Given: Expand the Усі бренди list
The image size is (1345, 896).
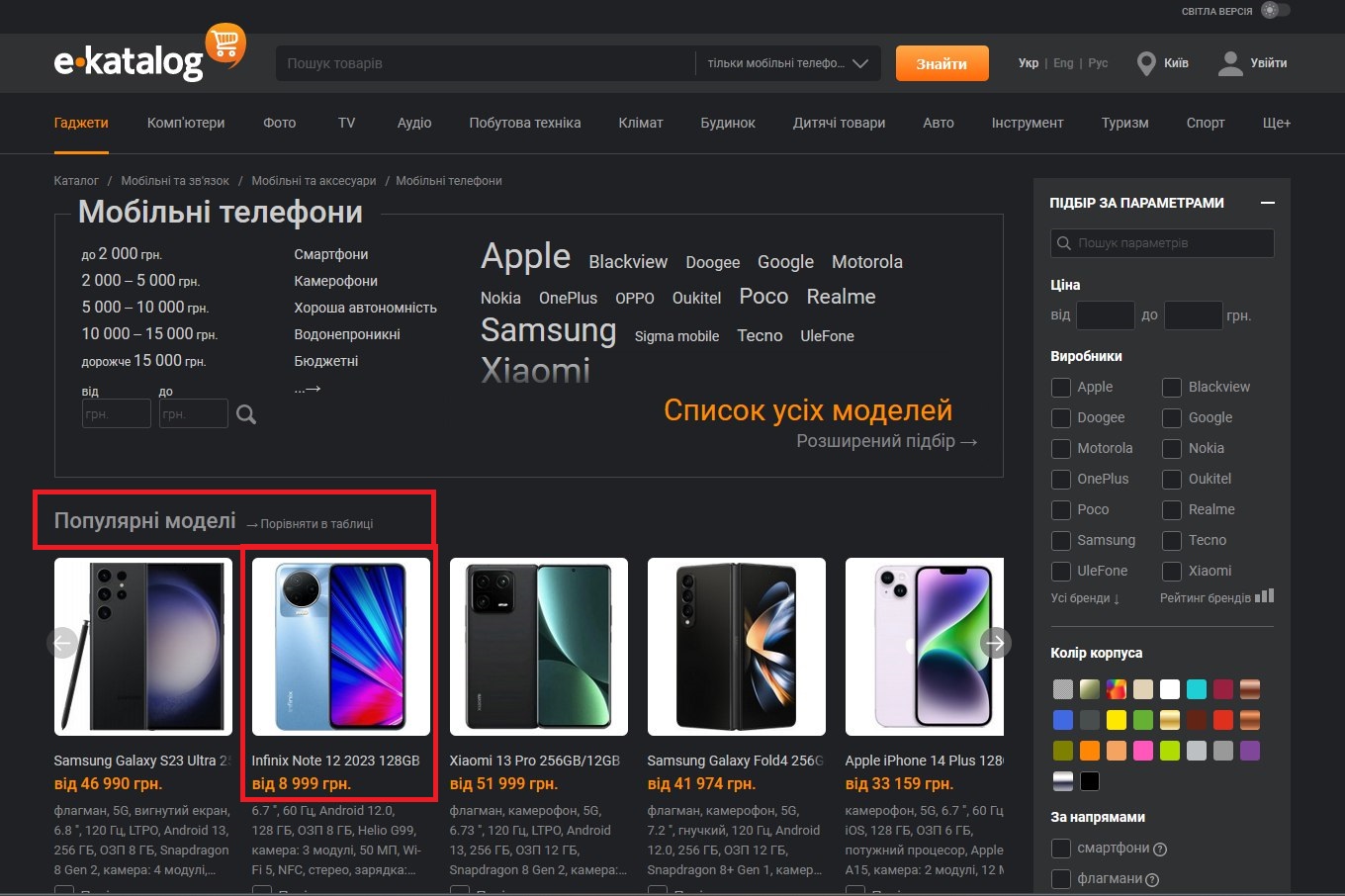Looking at the screenshot, I should tap(1085, 598).
